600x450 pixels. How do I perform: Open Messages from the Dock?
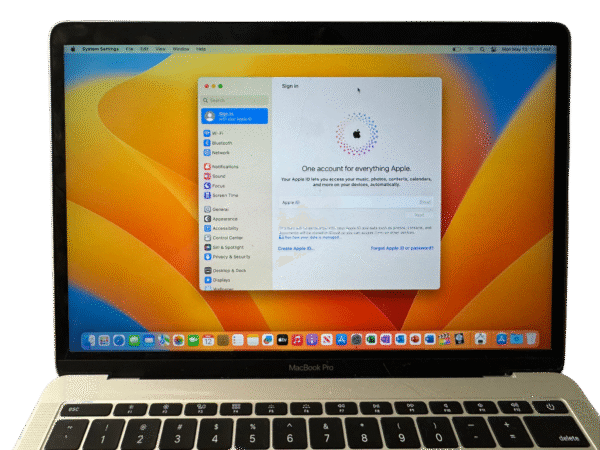[x=134, y=340]
